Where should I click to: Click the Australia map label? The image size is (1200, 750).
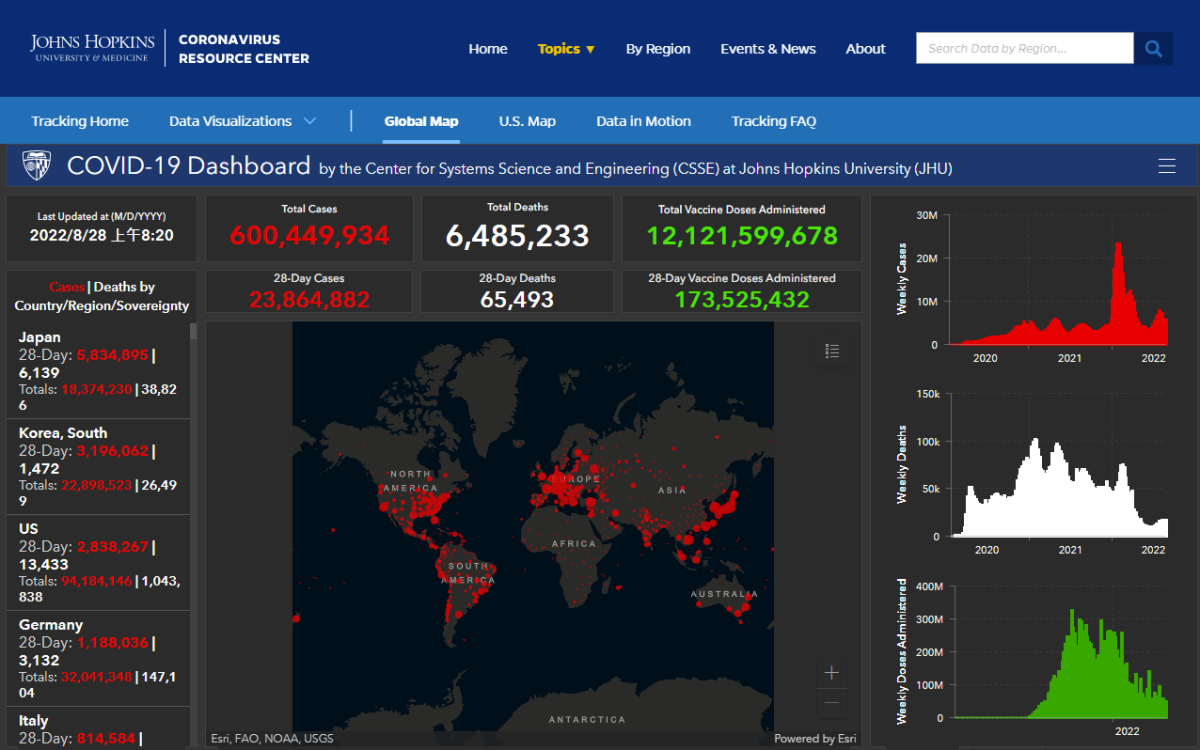724,594
